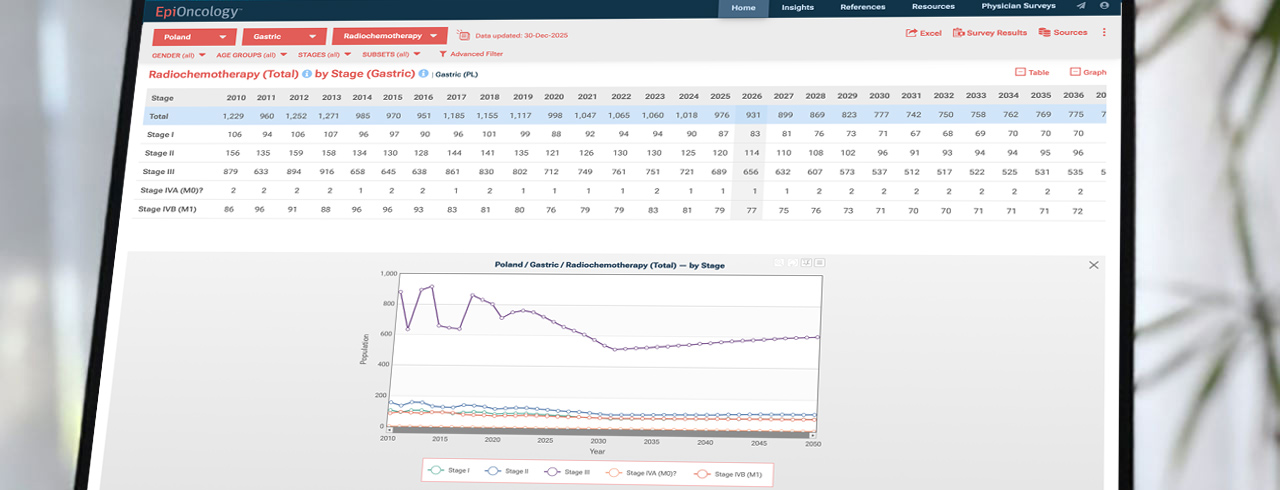Go to the Insights tab
This screenshot has width=1280, height=490.
point(797,7)
